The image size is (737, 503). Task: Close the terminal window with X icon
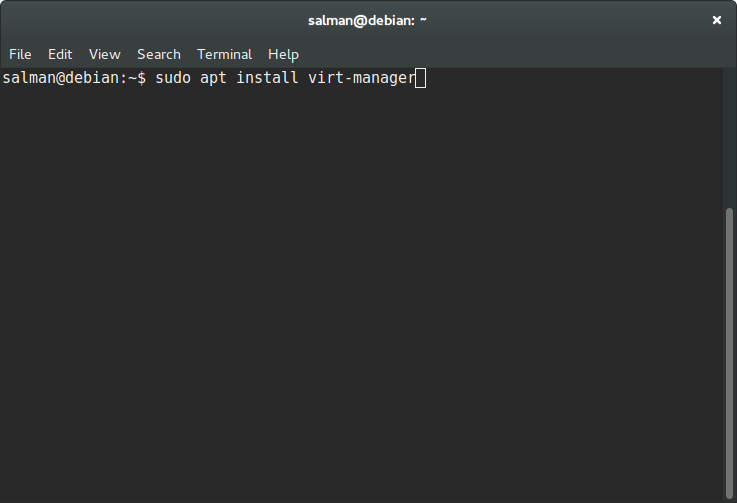click(717, 20)
